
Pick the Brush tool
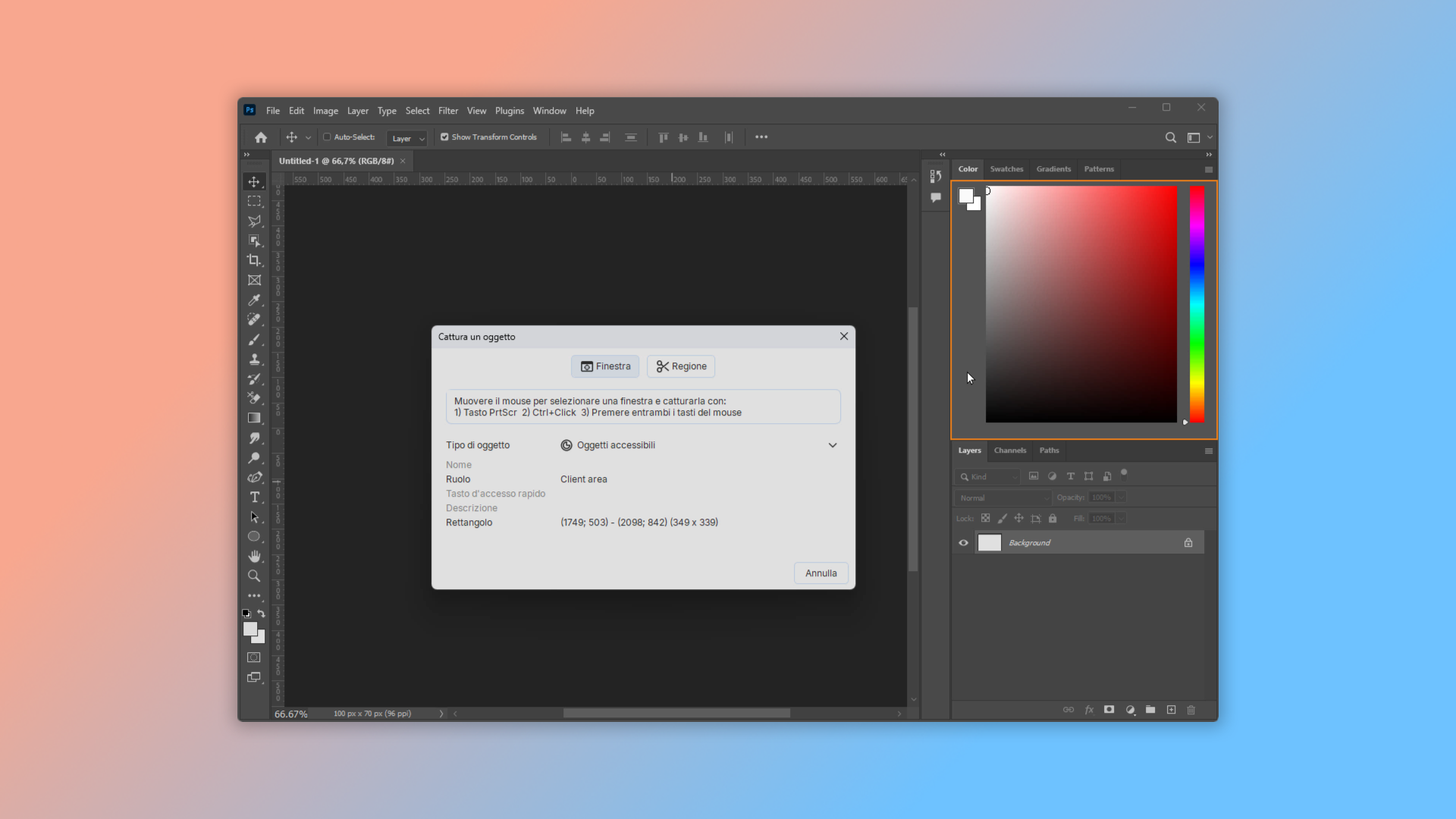tap(254, 340)
